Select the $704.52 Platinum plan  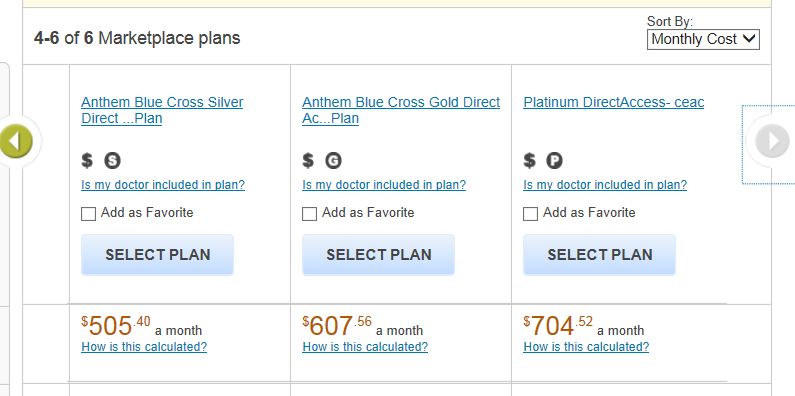point(599,255)
